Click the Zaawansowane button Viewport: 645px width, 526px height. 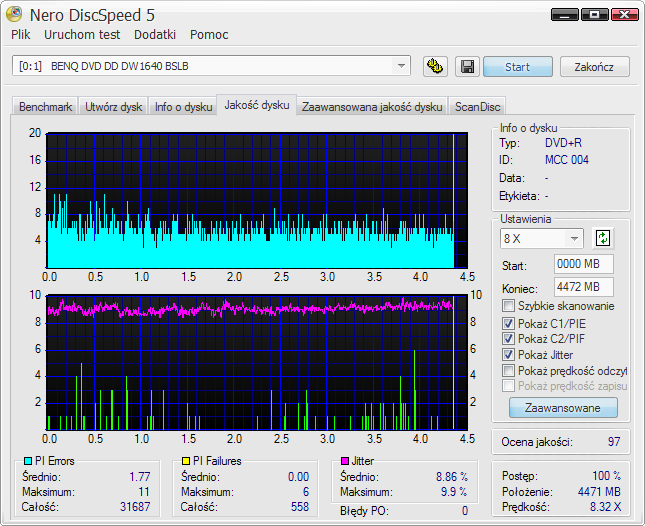tap(563, 408)
